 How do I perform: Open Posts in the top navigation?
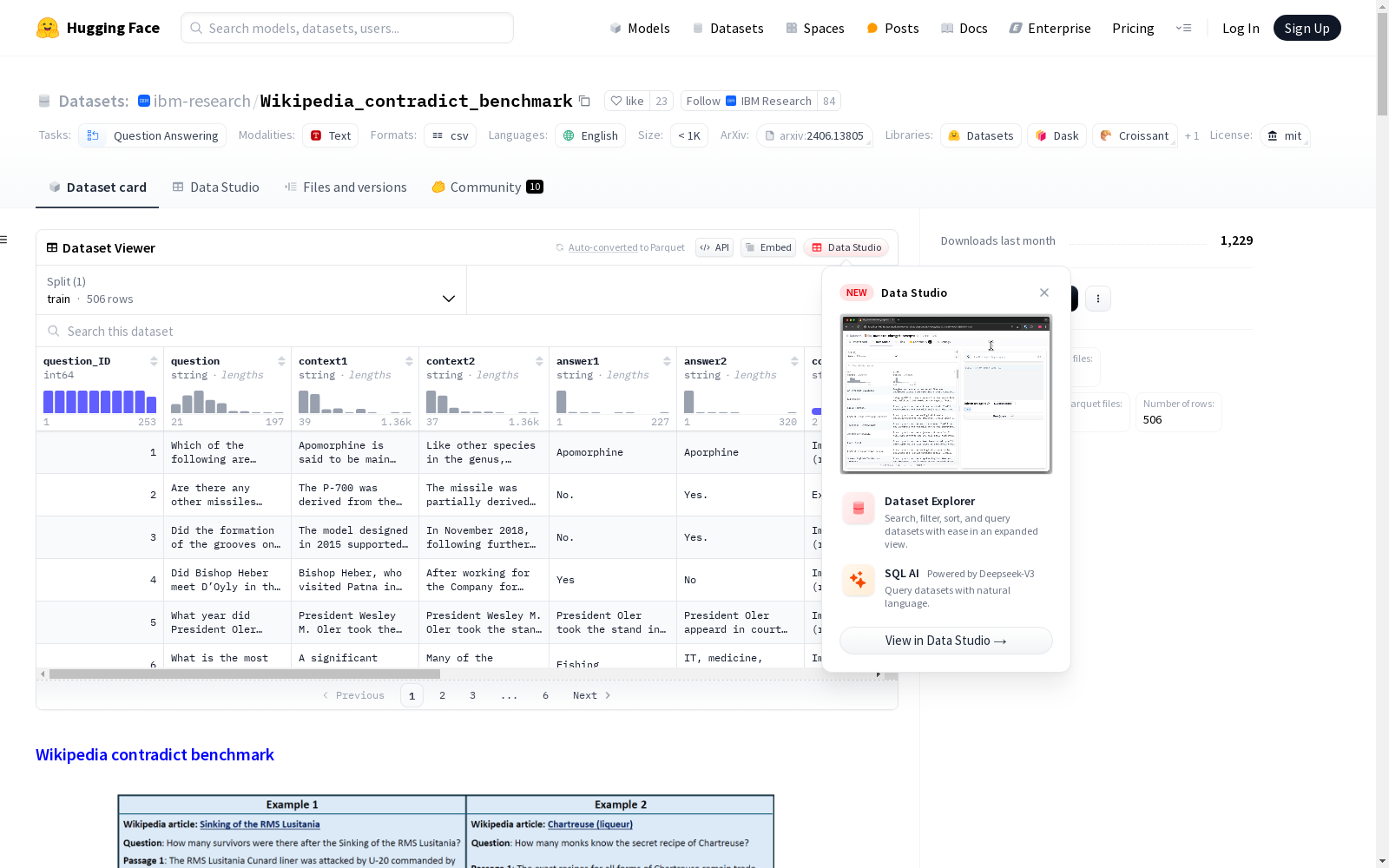(x=892, y=28)
